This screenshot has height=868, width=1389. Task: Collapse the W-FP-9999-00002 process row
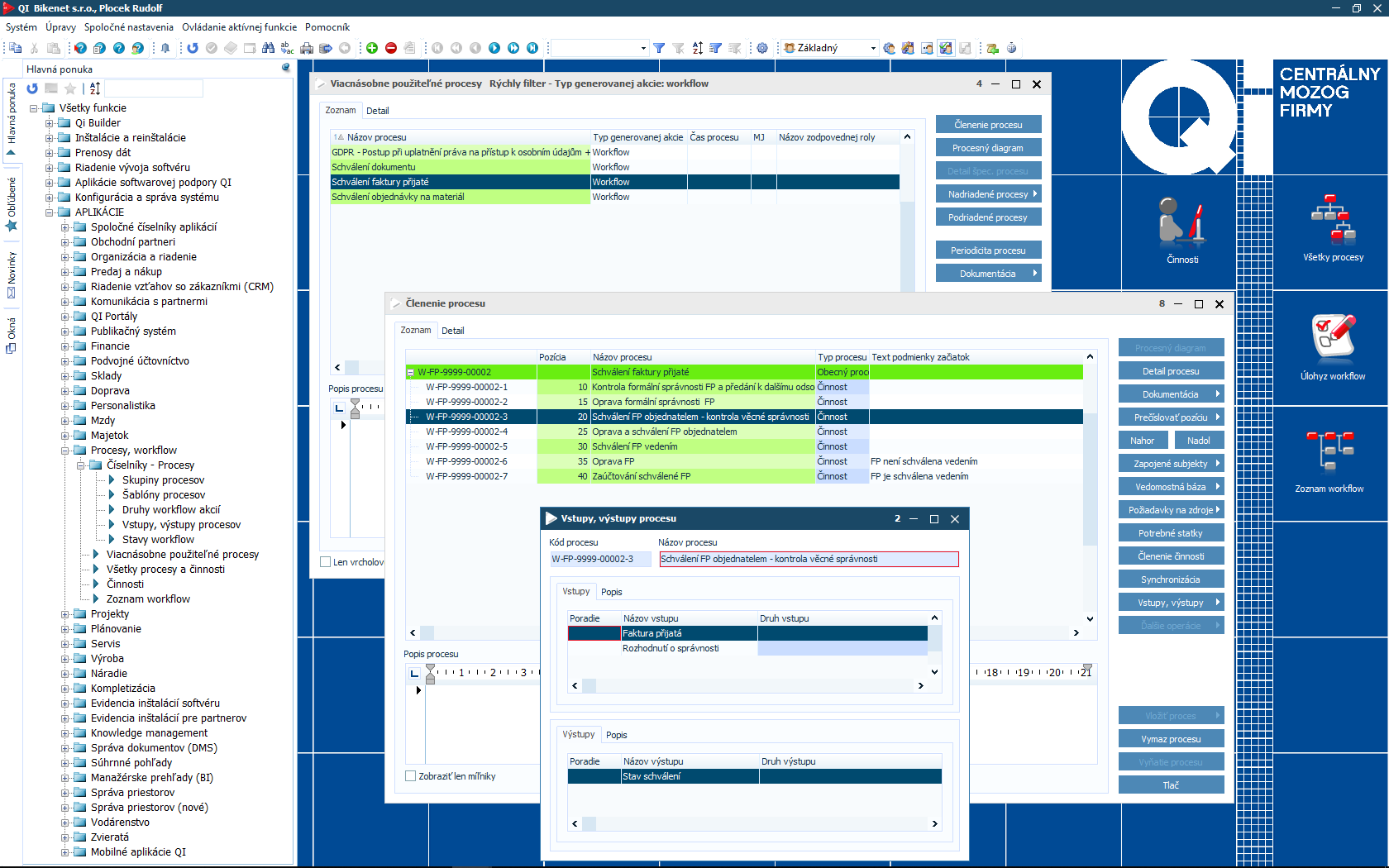(411, 373)
